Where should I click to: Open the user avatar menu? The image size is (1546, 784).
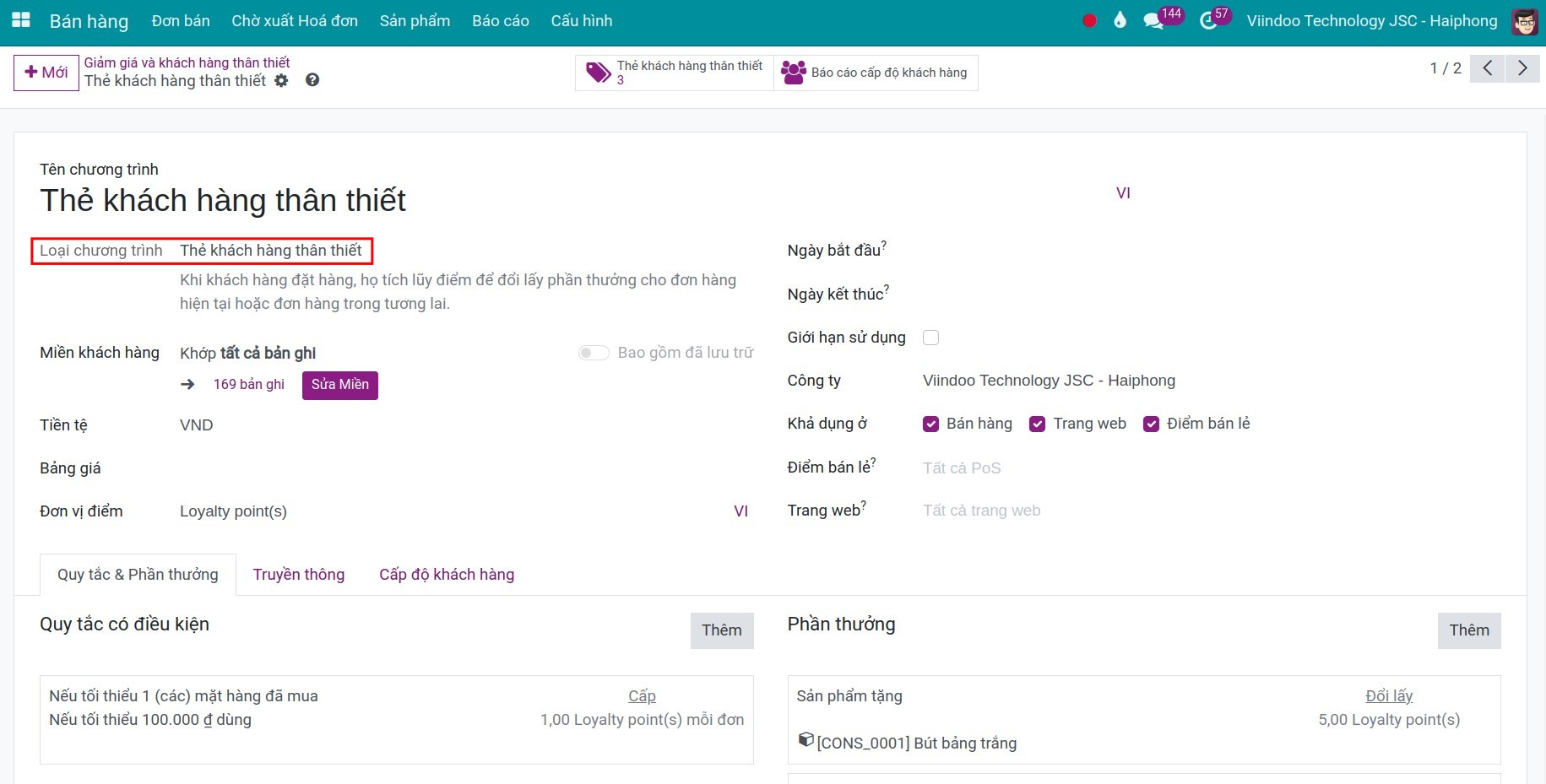1524,21
